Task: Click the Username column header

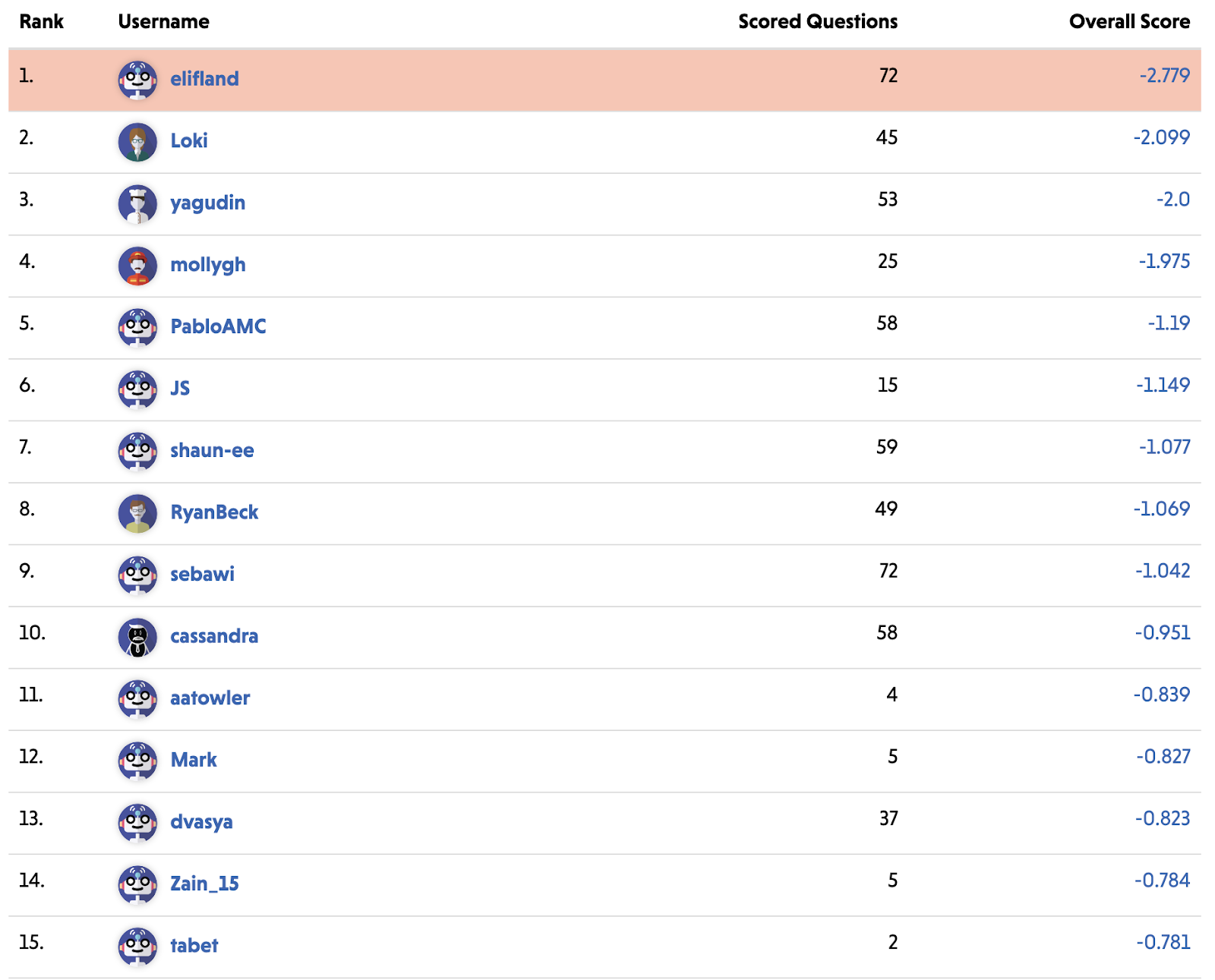Action: 163,21
